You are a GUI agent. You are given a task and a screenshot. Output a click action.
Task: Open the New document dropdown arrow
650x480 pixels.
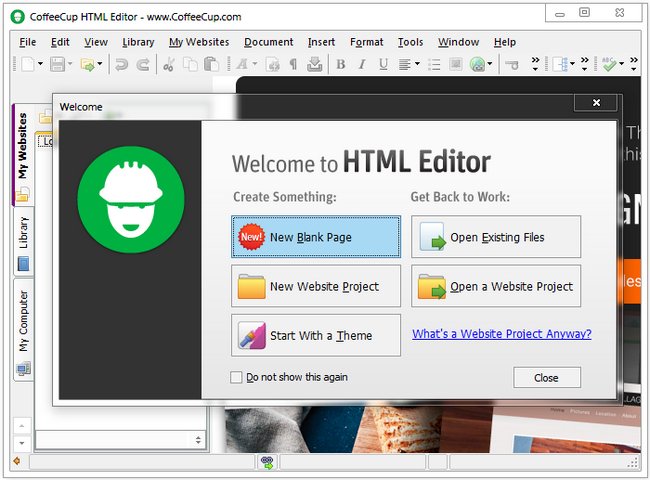40,64
